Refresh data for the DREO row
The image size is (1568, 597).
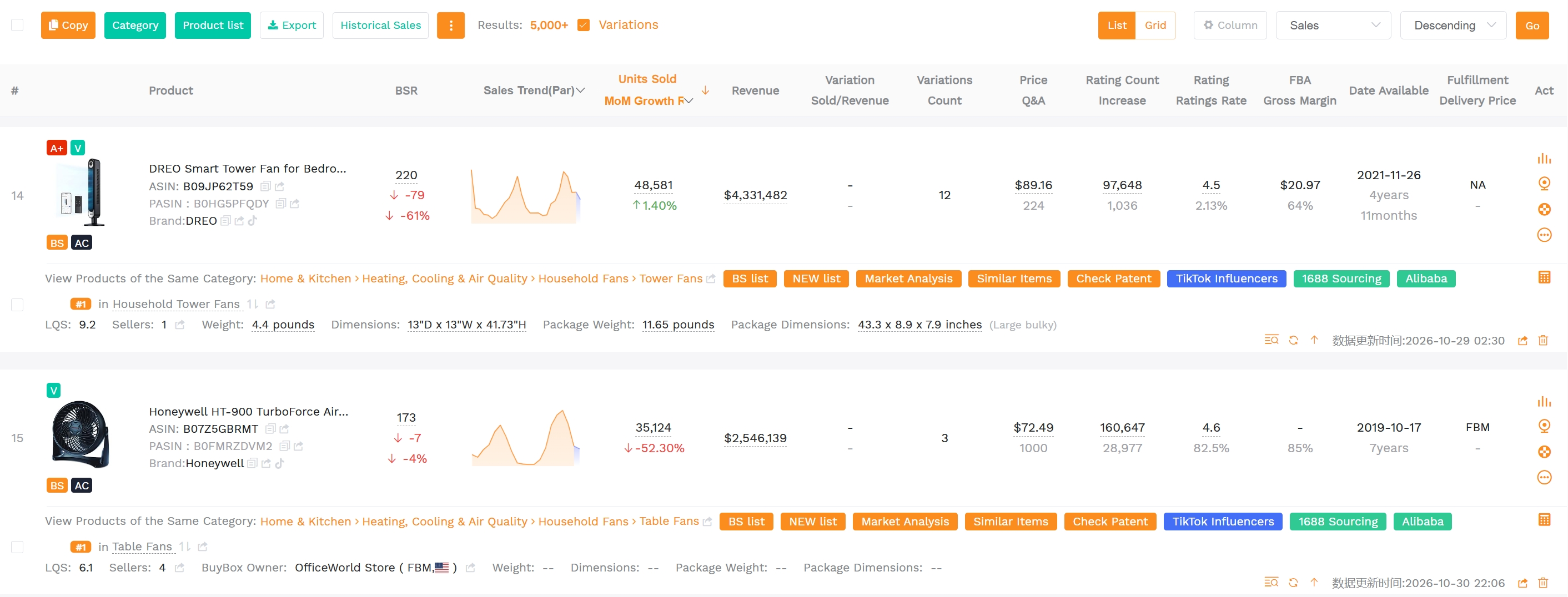click(x=1293, y=341)
